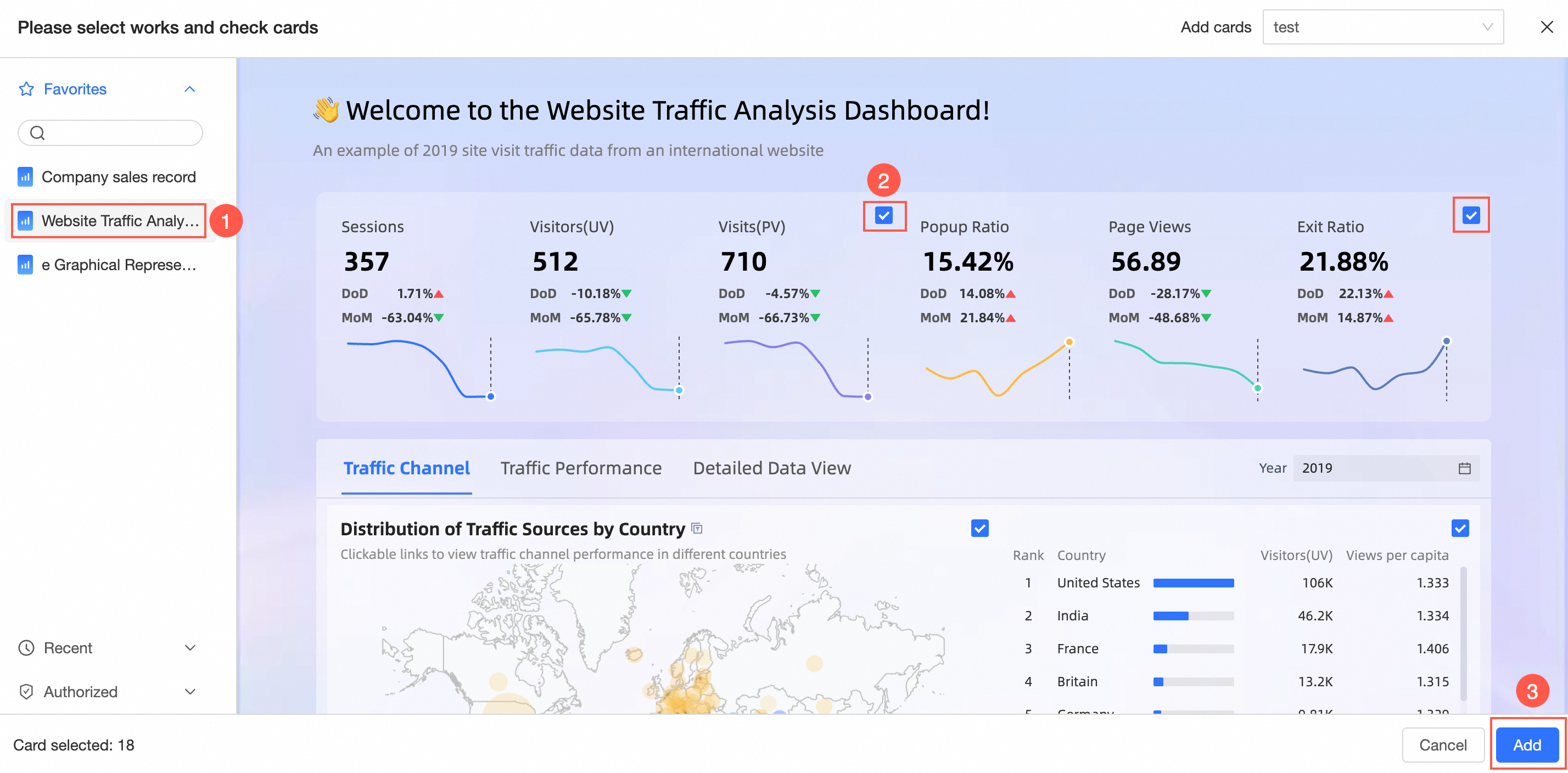Uncheck the checkbox above Popup Ratio card
This screenshot has height=773, width=1568.
click(883, 215)
